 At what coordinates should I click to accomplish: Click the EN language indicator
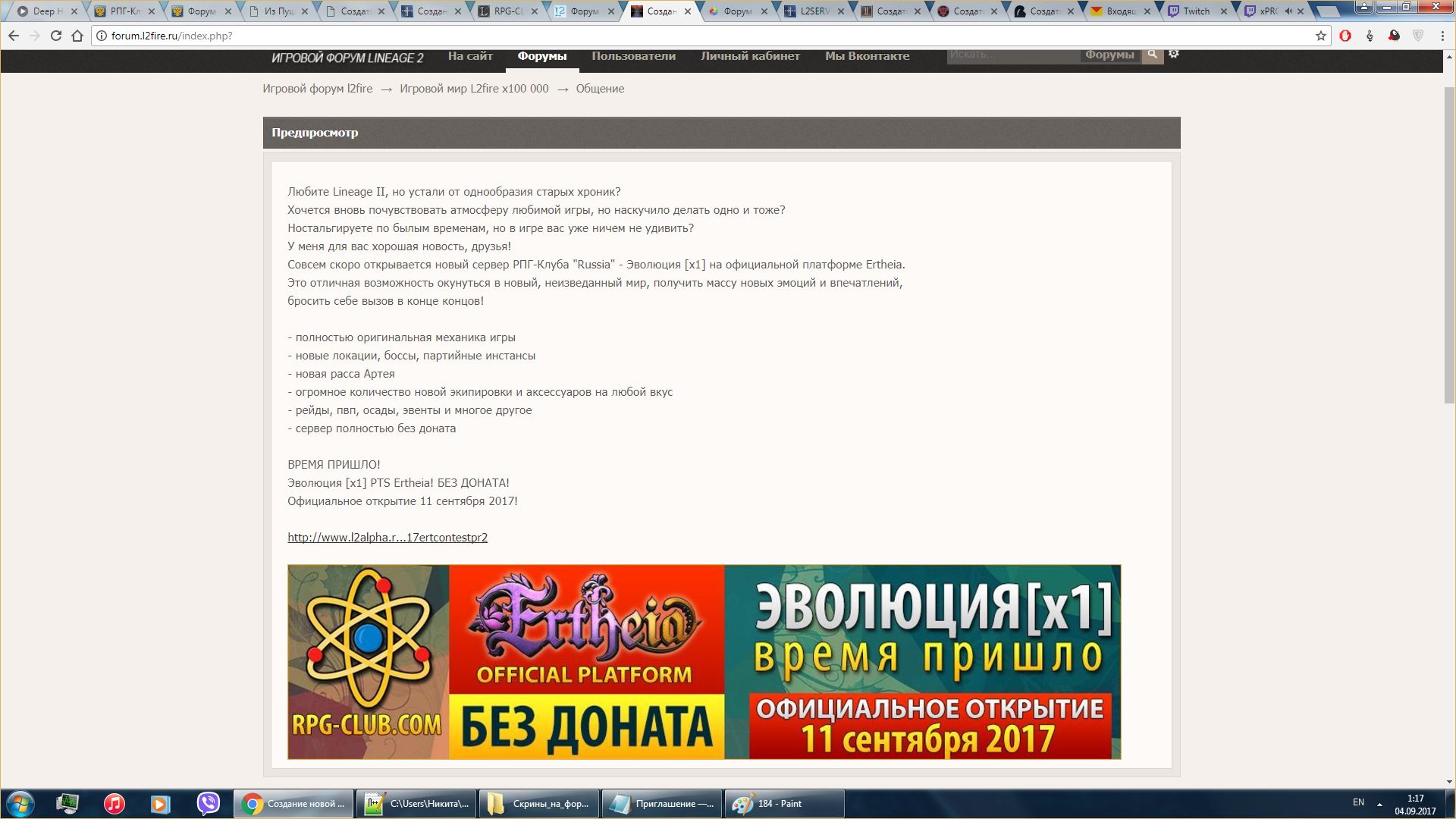tap(1358, 802)
